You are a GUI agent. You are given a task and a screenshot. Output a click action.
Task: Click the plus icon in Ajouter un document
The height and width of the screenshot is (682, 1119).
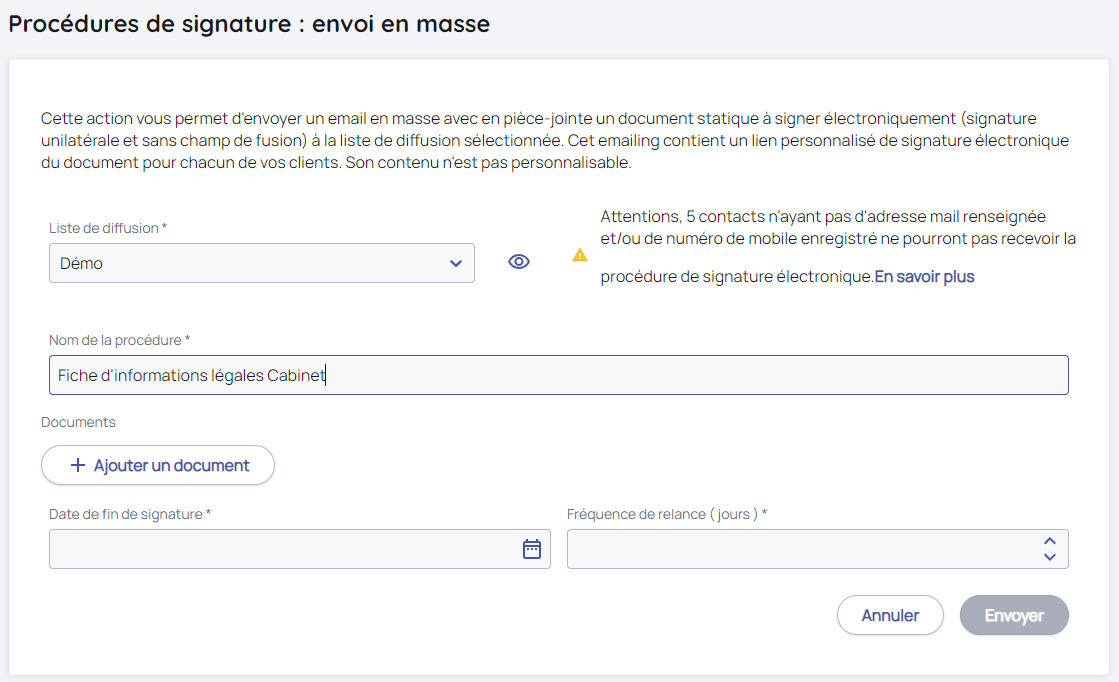pos(78,466)
